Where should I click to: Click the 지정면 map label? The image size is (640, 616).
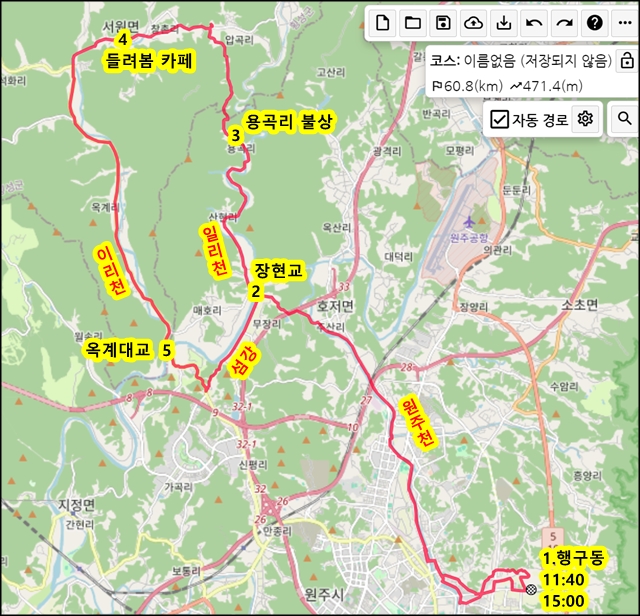pyautogui.click(x=76, y=504)
